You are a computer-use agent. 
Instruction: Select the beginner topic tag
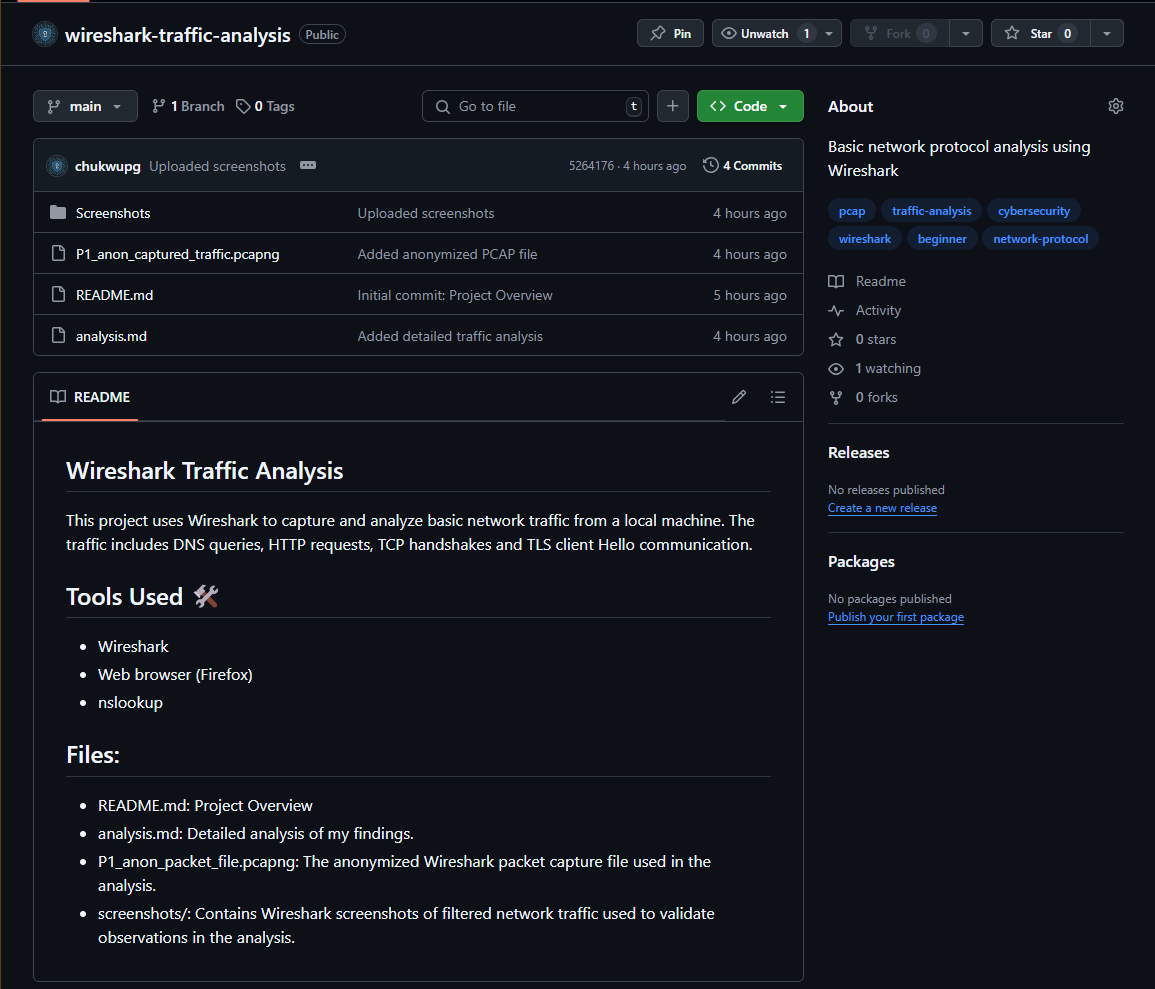942,239
